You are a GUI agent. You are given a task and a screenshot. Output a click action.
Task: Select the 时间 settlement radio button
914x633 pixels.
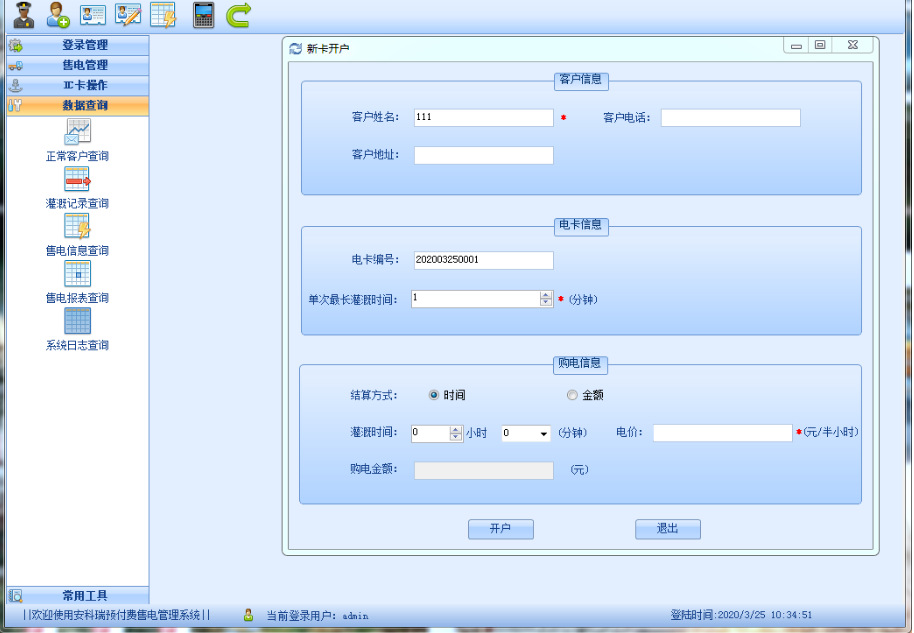(x=434, y=395)
